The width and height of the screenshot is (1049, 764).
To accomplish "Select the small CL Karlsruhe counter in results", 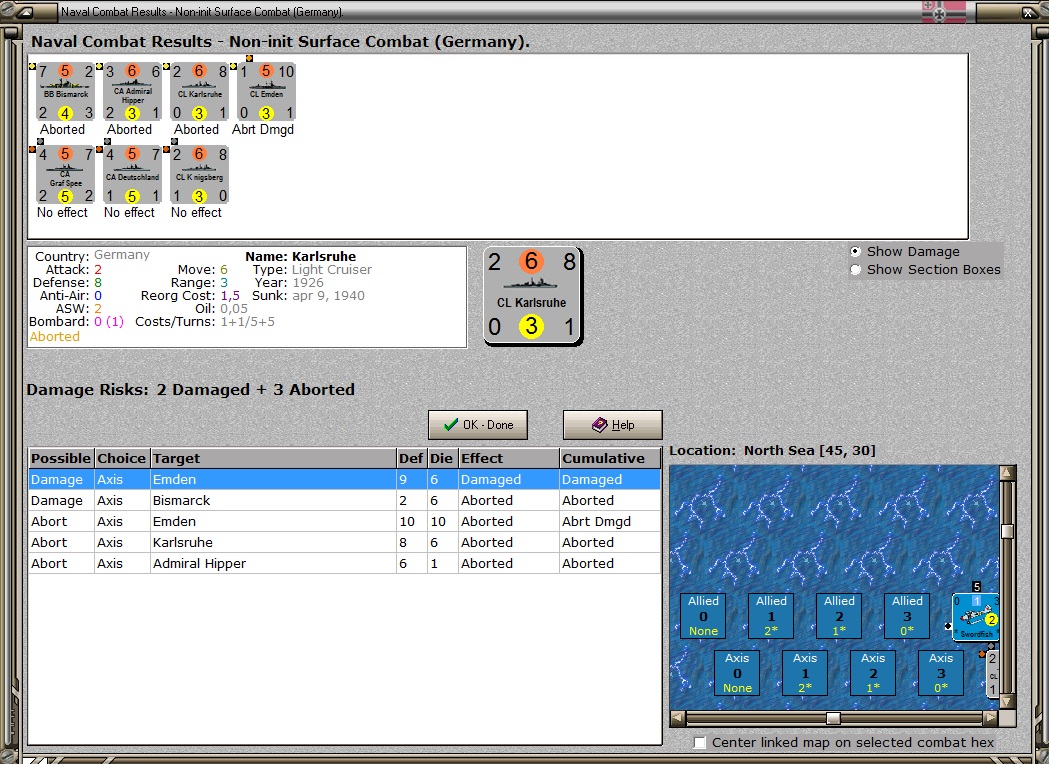I will pyautogui.click(x=199, y=92).
